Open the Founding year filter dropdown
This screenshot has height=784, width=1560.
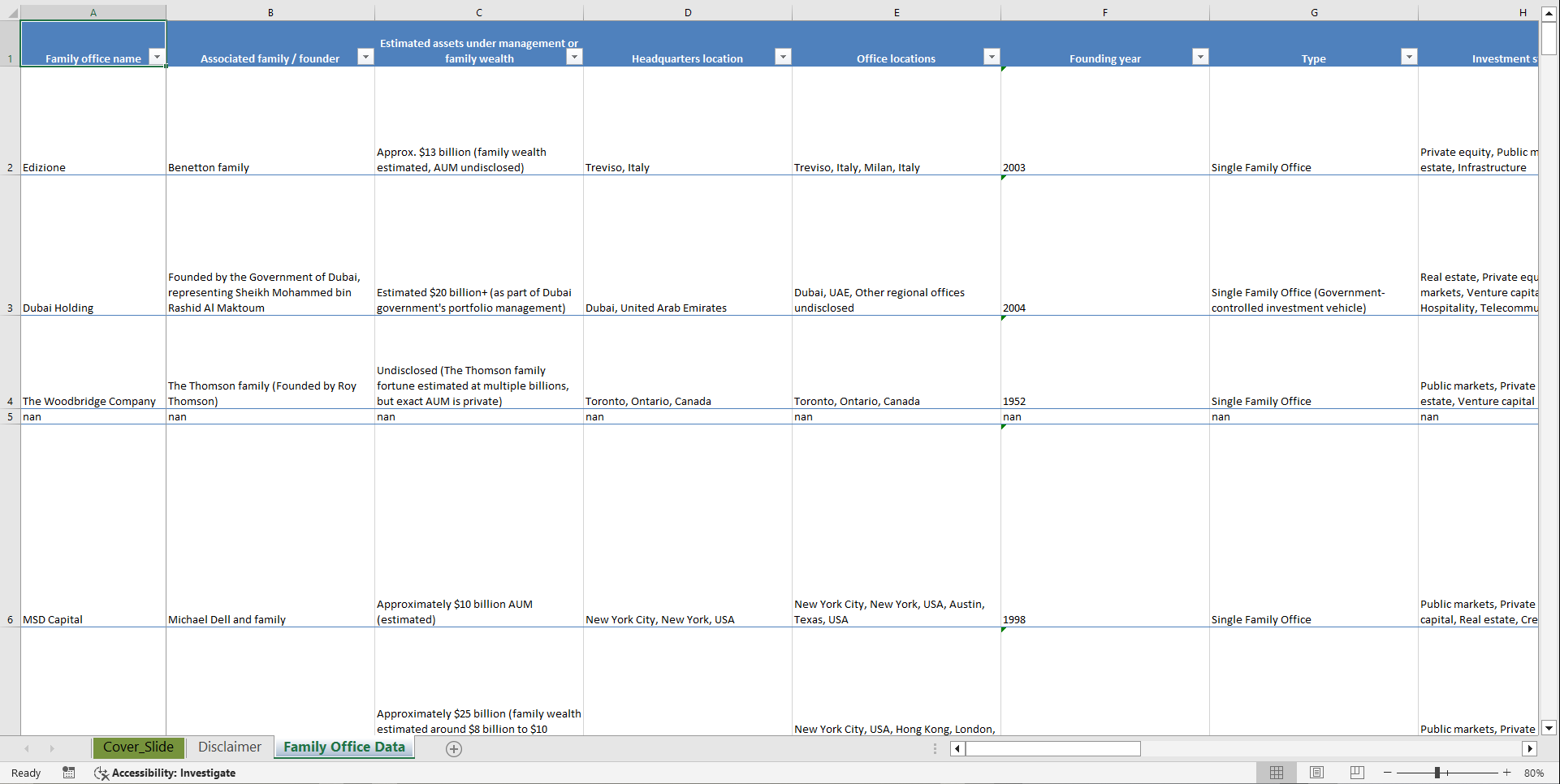point(1201,57)
